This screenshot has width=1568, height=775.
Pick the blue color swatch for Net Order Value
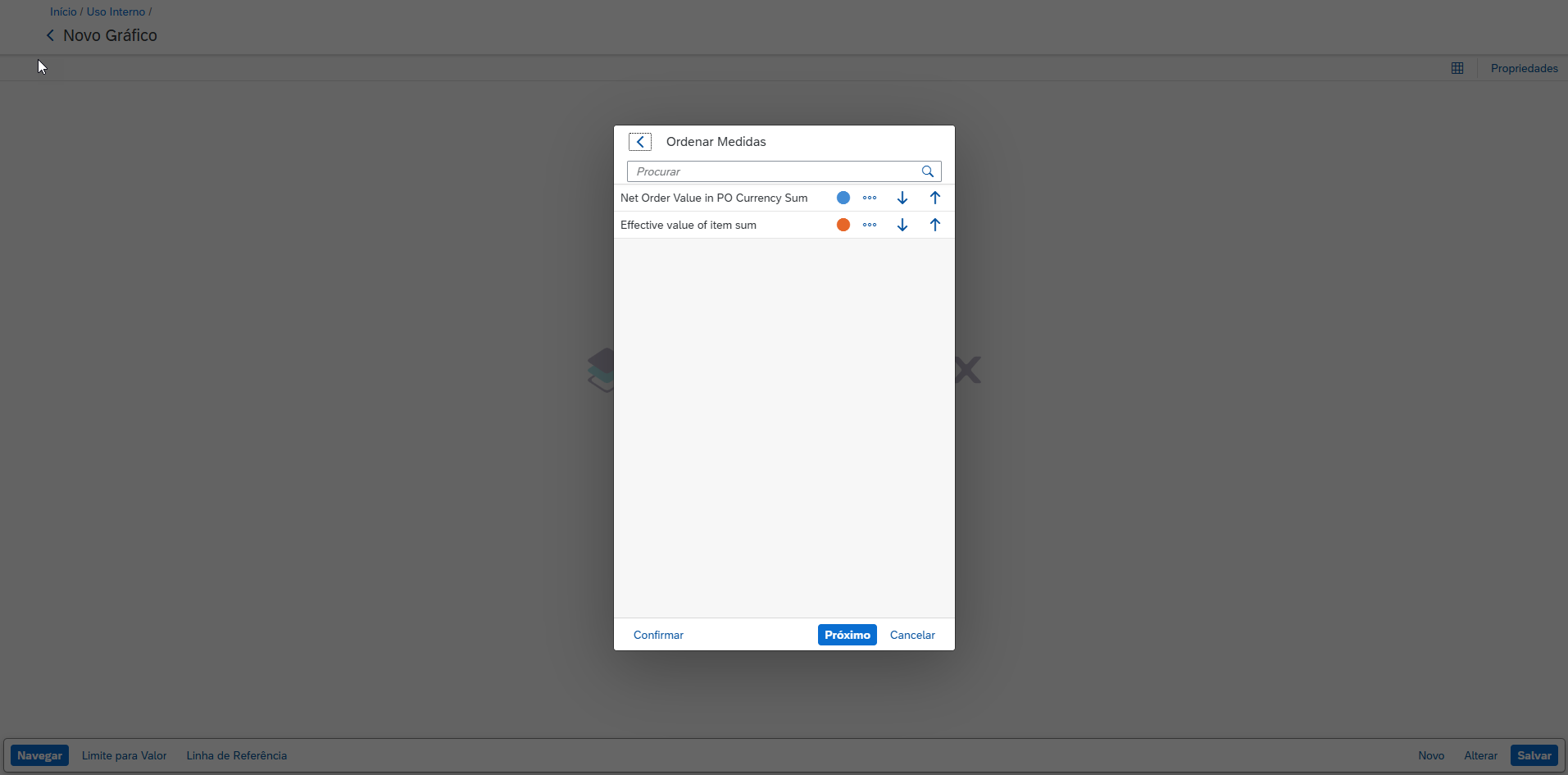(x=843, y=198)
